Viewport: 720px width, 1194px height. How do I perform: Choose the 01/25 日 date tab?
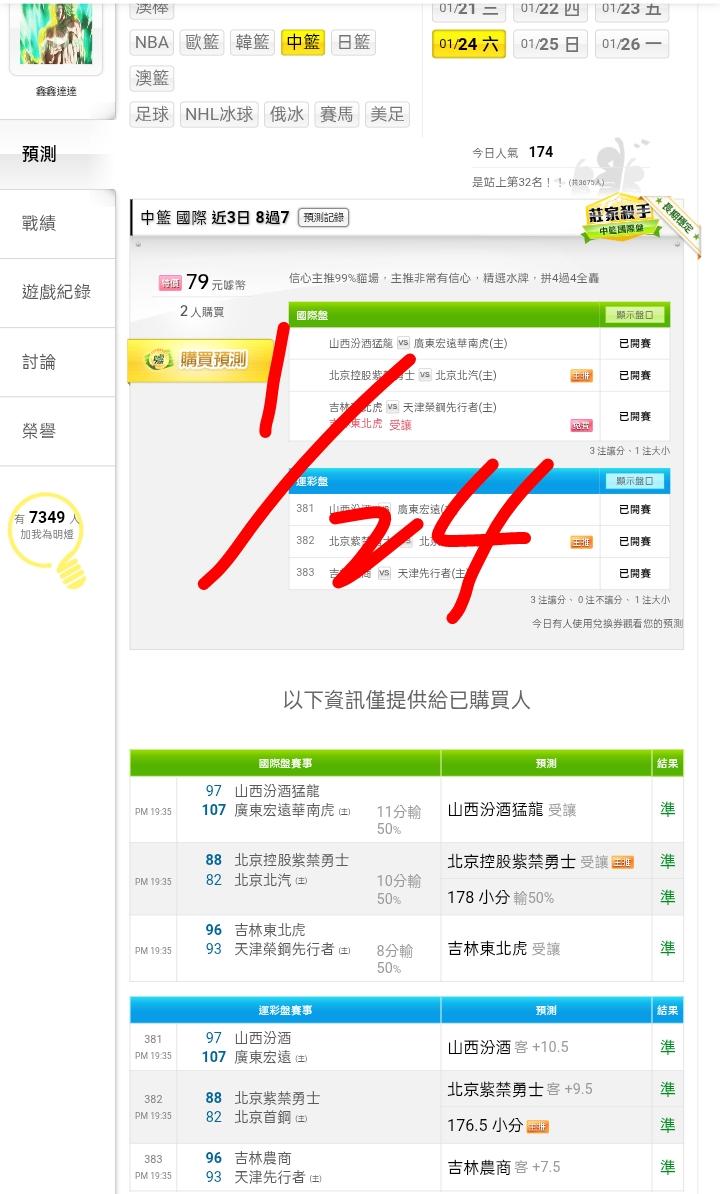(550, 44)
